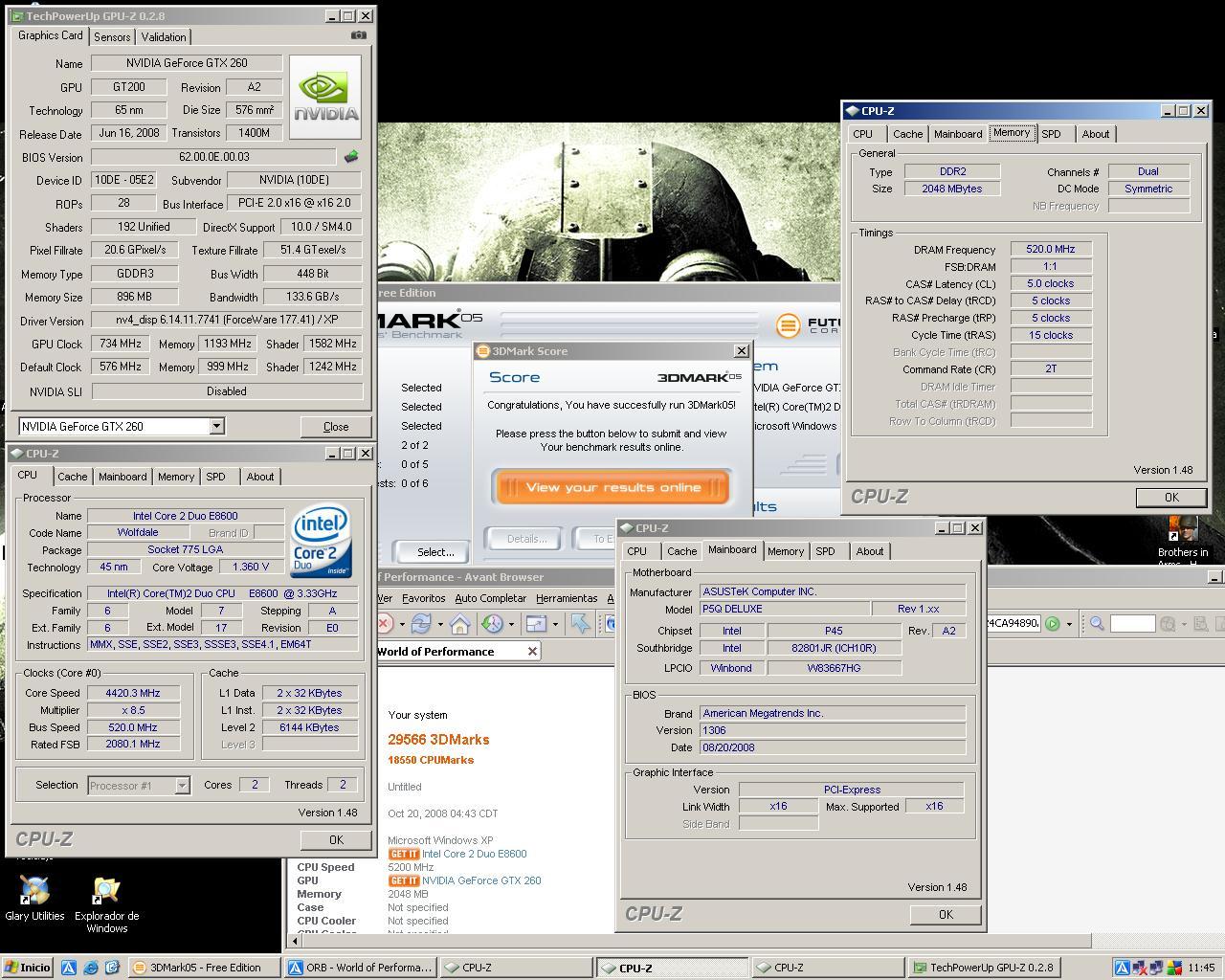The image size is (1225, 980).
Task: Click the green Go button beside address bar
Action: click(1052, 624)
